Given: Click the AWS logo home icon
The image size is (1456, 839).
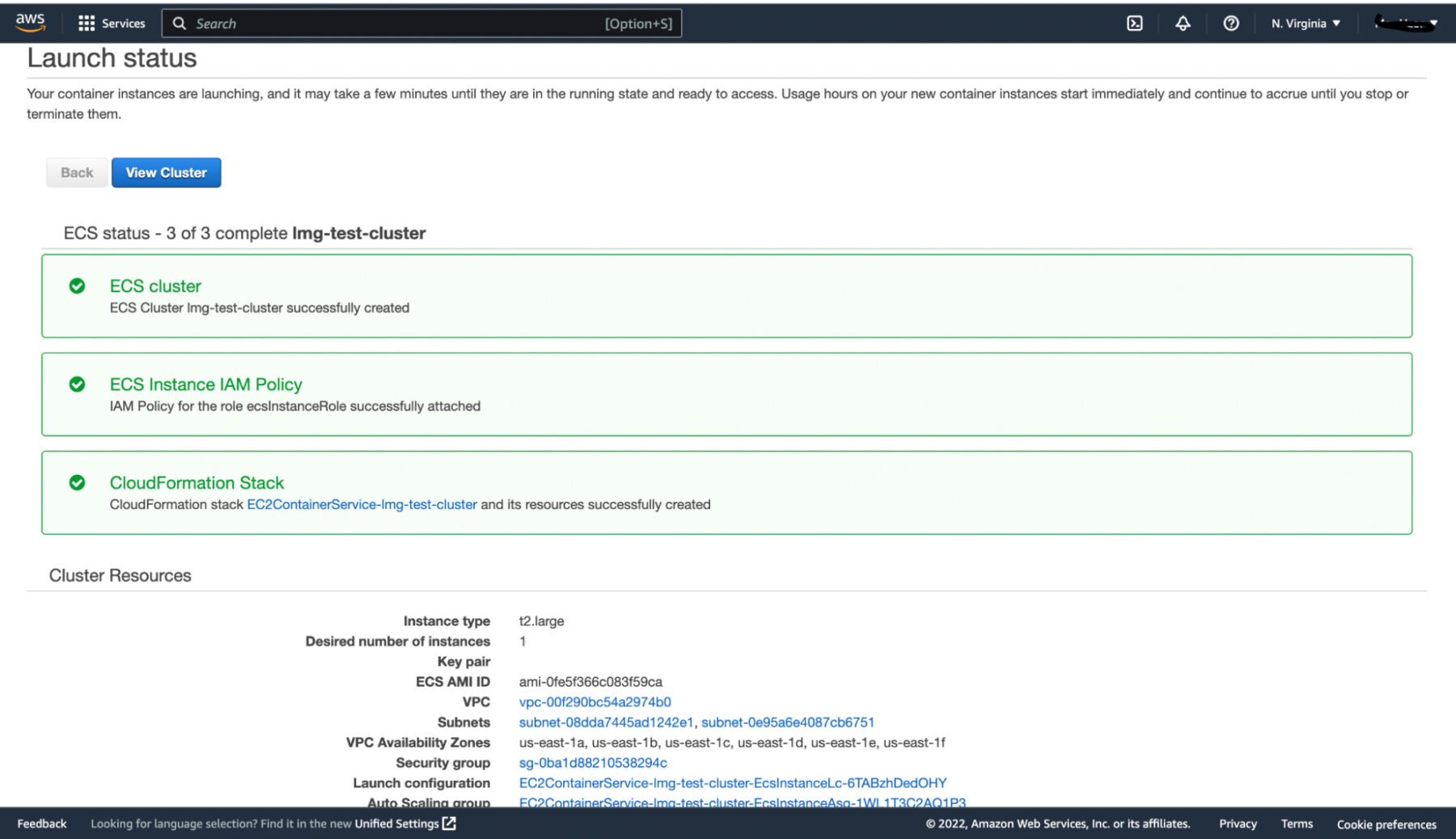Looking at the screenshot, I should [x=30, y=23].
